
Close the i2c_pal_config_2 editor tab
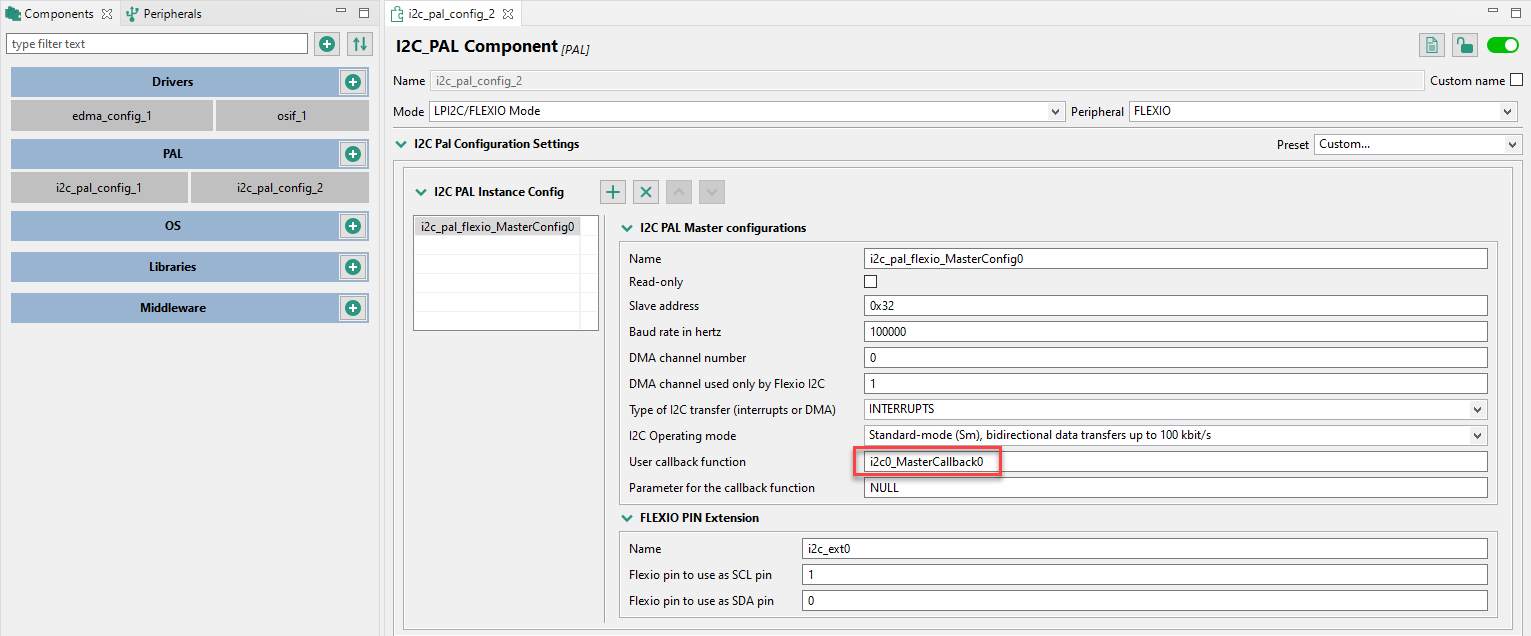tap(506, 14)
